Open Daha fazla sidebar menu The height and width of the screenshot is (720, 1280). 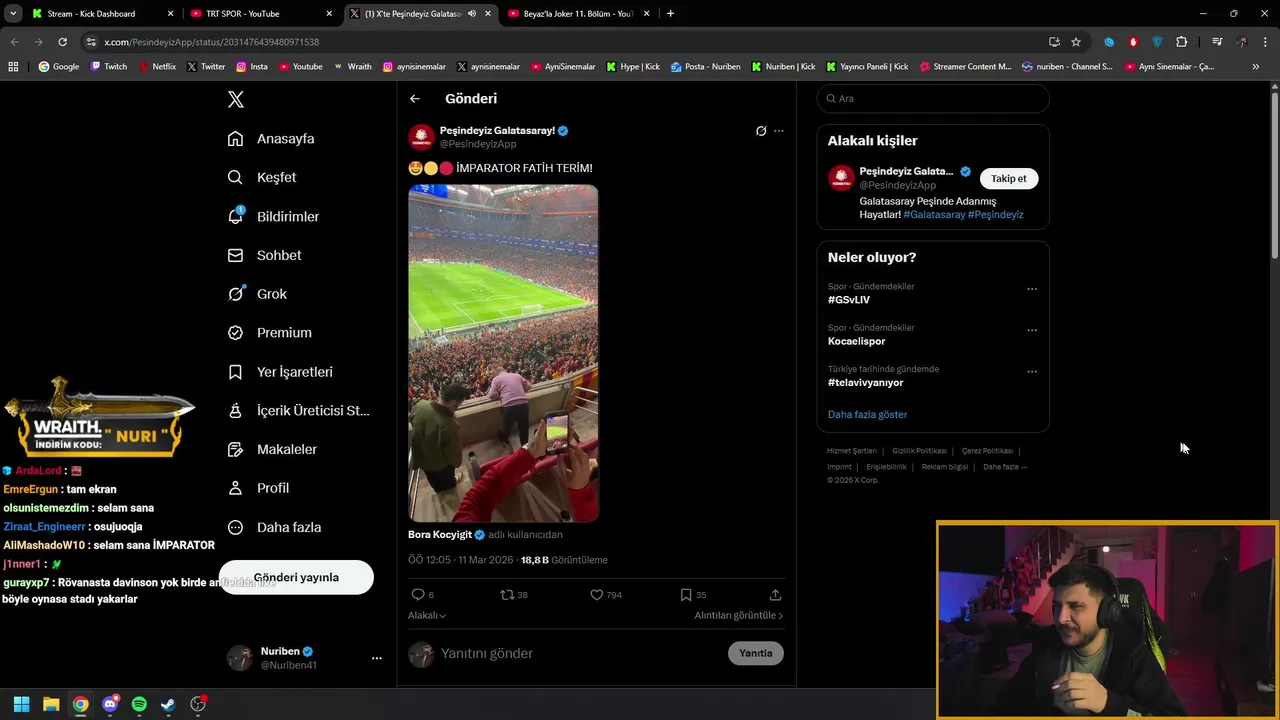click(x=274, y=527)
